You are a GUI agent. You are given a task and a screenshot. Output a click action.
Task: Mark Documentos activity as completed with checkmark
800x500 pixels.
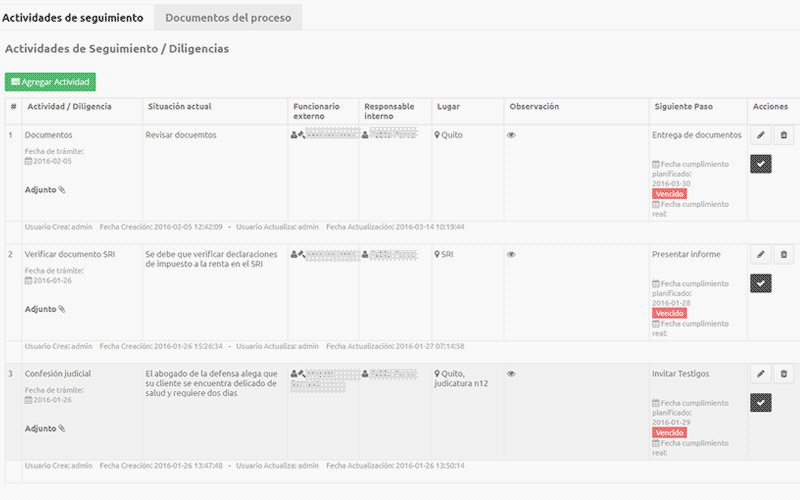[761, 164]
